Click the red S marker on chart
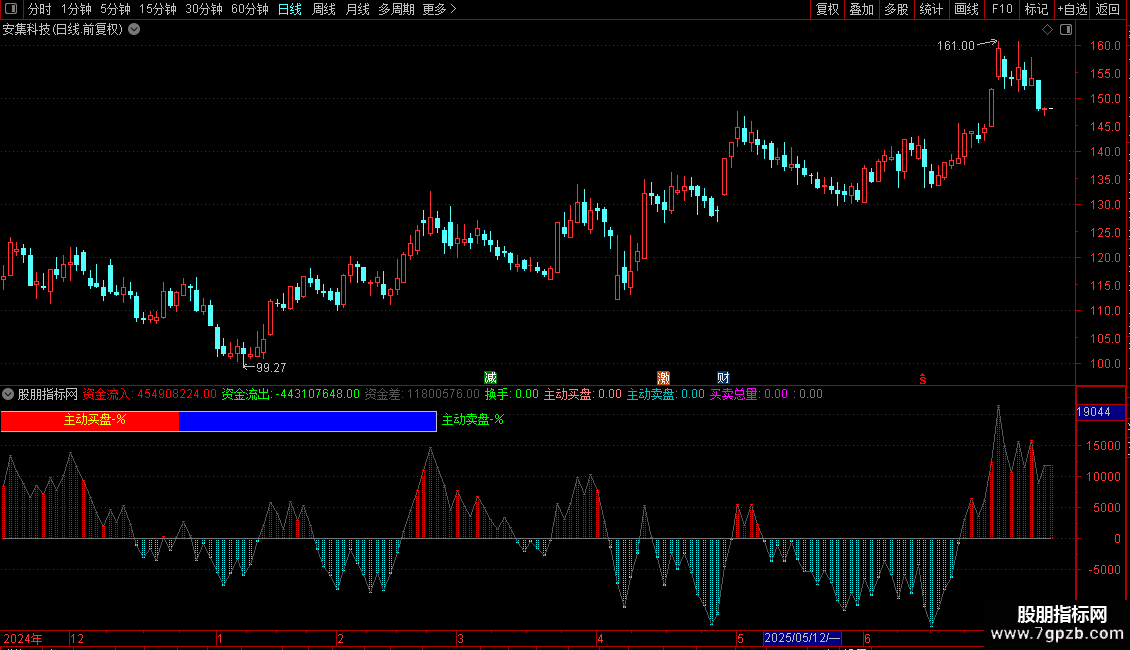Screen dimensions: 1130x650 922,379
